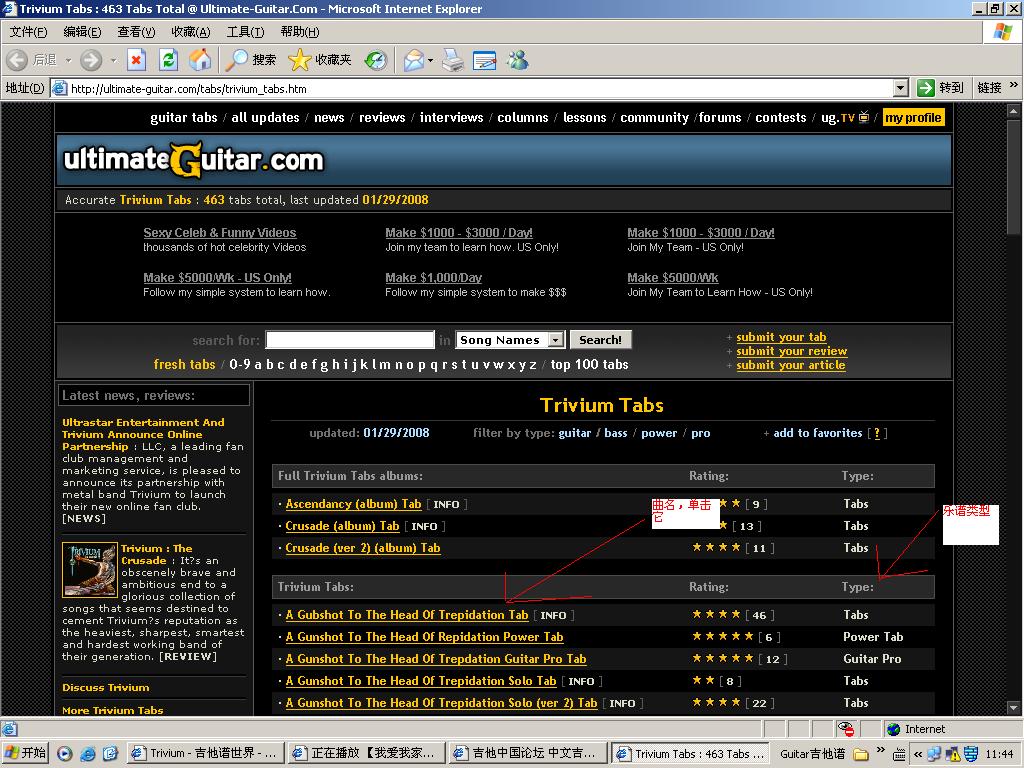
Task: Click the question mark help link
Action: 876,433
